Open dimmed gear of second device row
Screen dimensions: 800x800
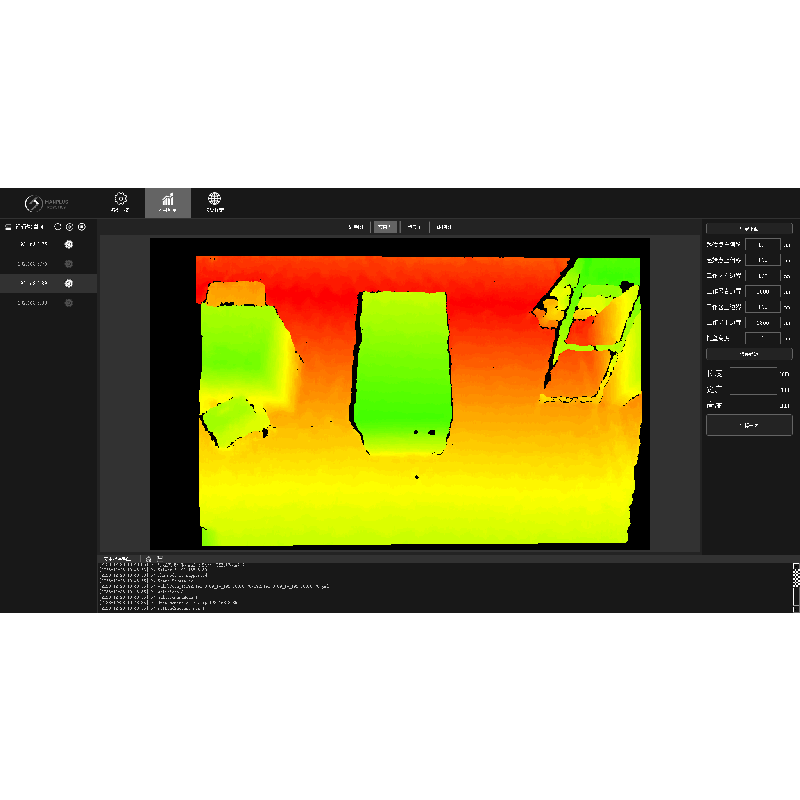[69, 264]
